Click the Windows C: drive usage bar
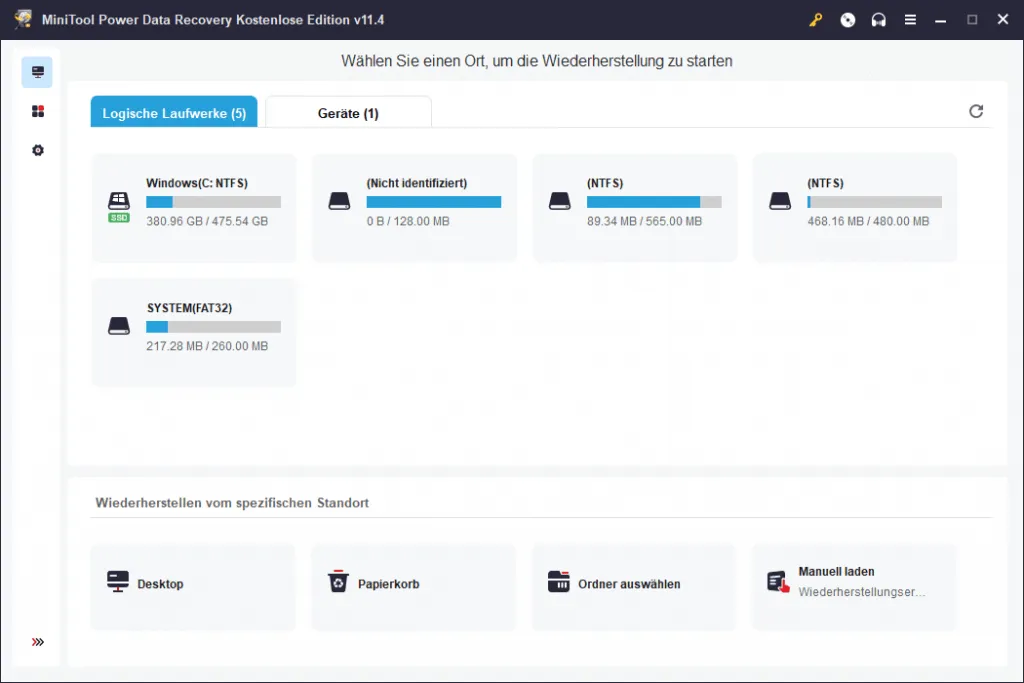Screen dimensions: 1024x683 click(x=213, y=202)
